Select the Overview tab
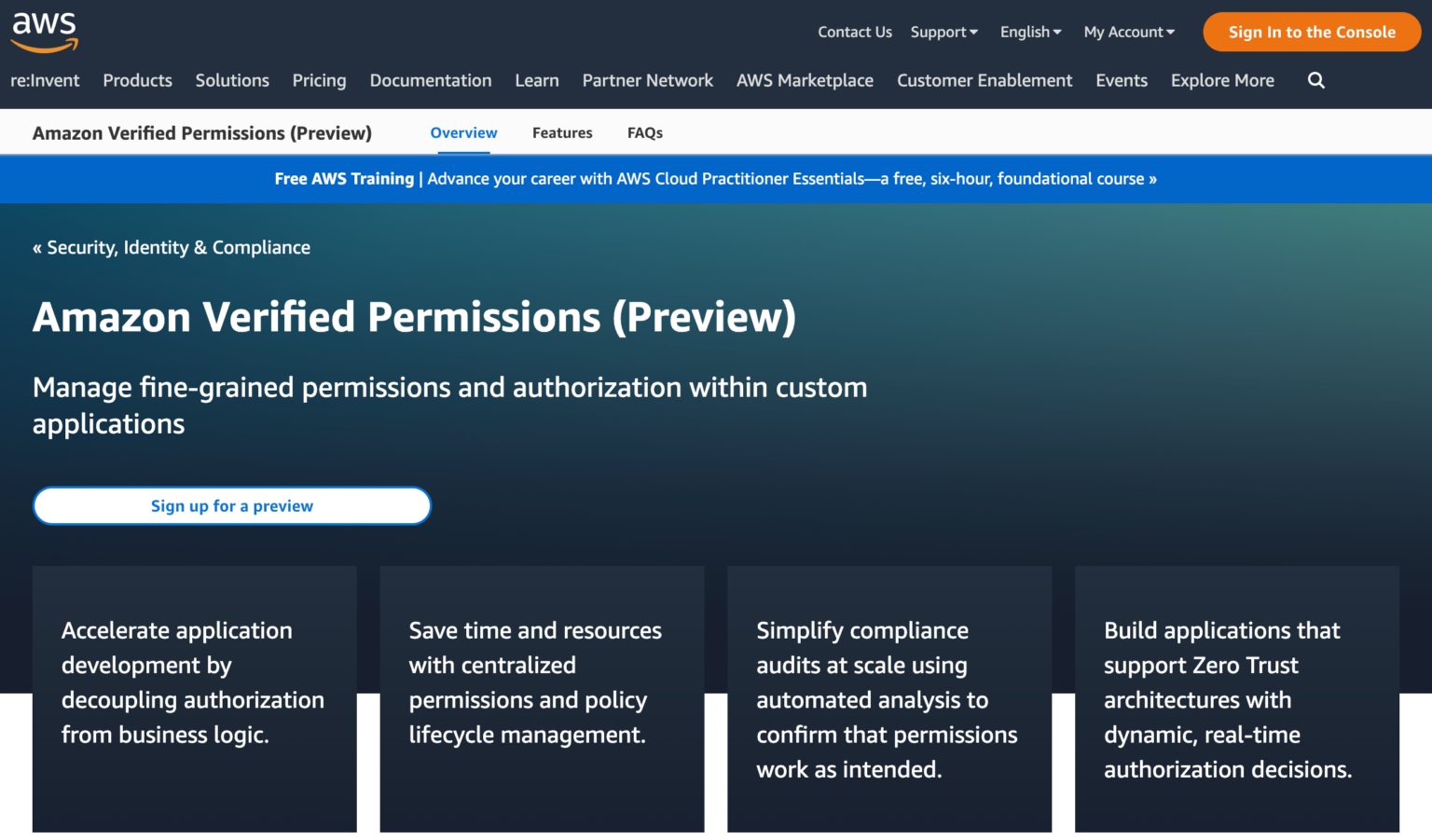 [x=463, y=132]
